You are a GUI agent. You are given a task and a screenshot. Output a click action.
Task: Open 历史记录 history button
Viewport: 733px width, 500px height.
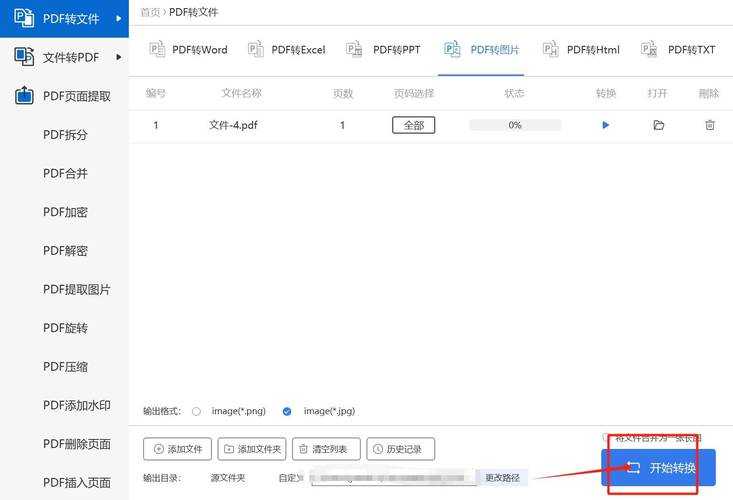coord(401,449)
